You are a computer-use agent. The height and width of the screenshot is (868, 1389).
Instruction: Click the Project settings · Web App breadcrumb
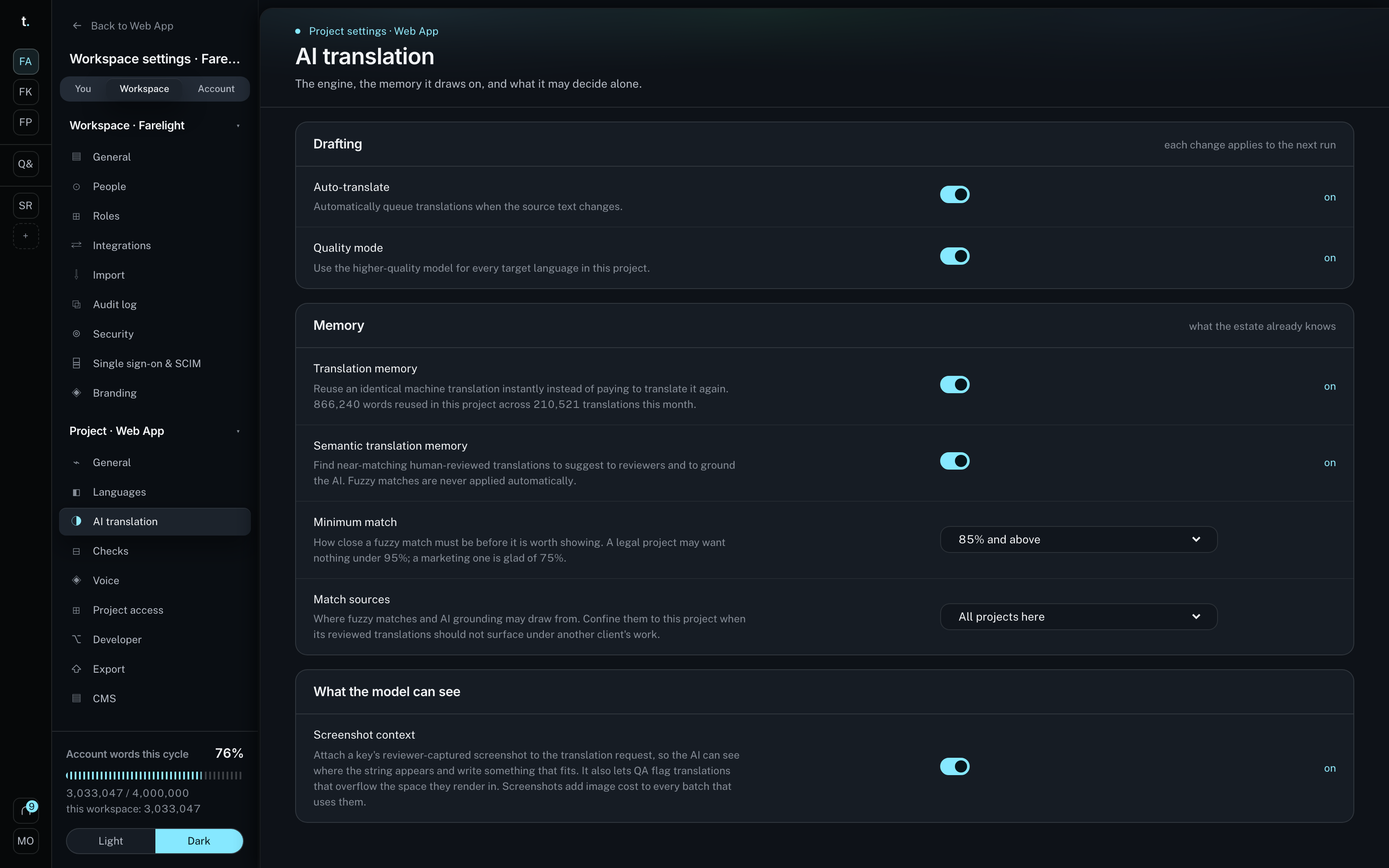click(x=374, y=31)
